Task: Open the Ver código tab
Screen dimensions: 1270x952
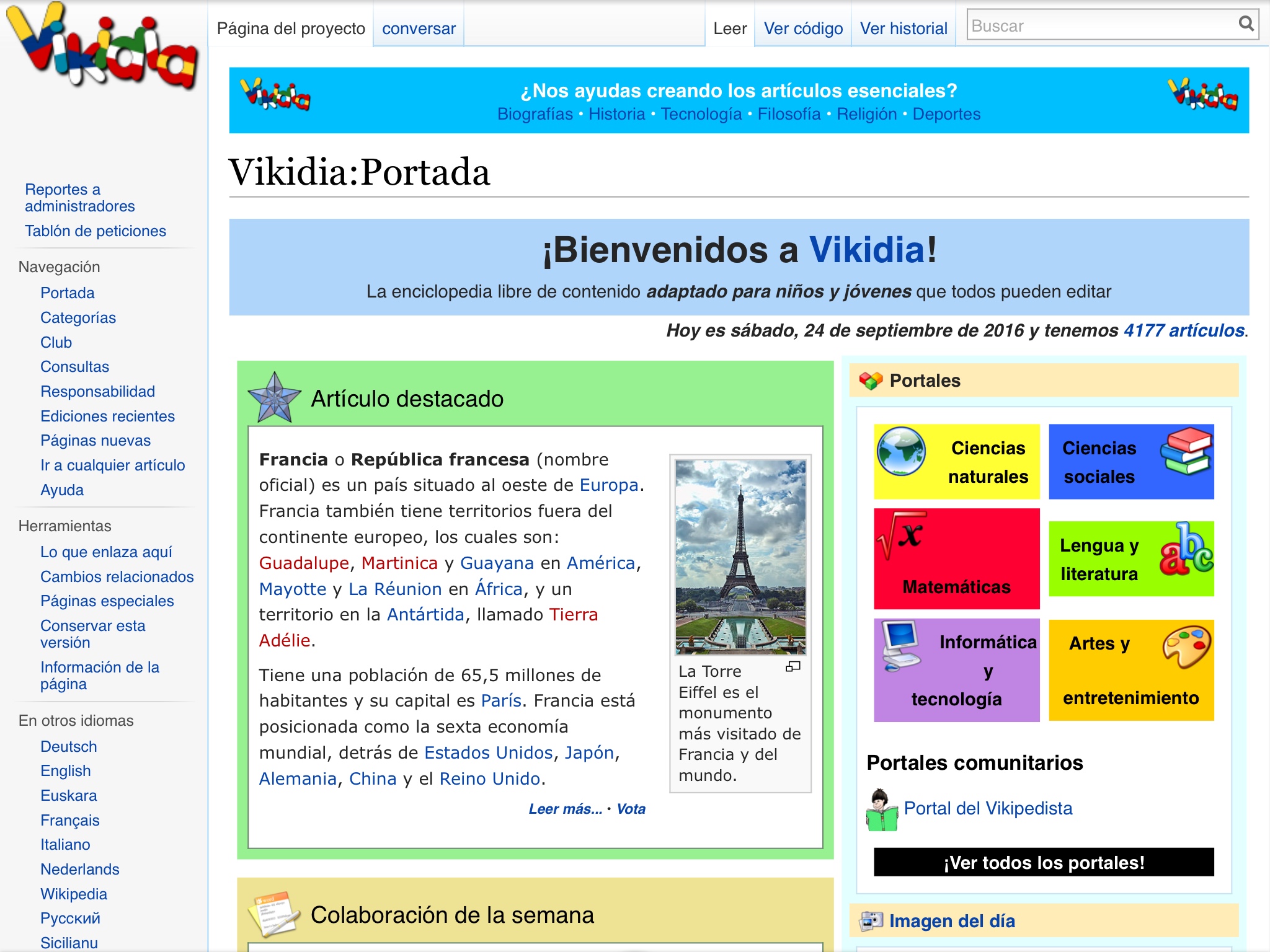Action: click(x=803, y=29)
